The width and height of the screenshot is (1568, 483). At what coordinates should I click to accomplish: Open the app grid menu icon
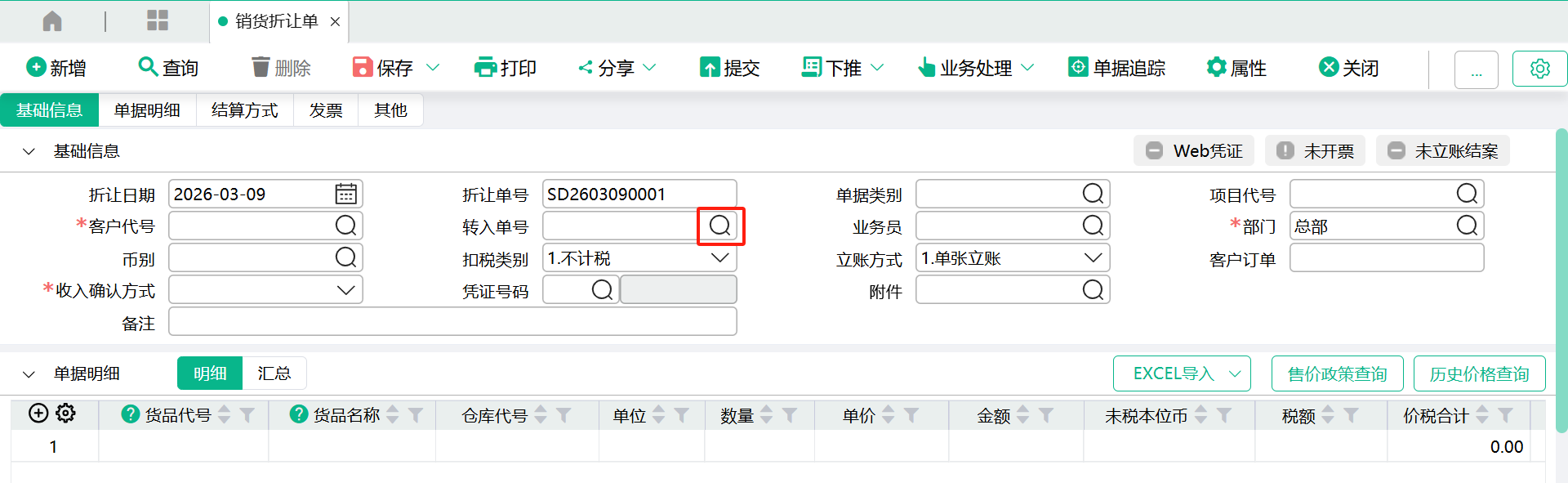coord(157,21)
